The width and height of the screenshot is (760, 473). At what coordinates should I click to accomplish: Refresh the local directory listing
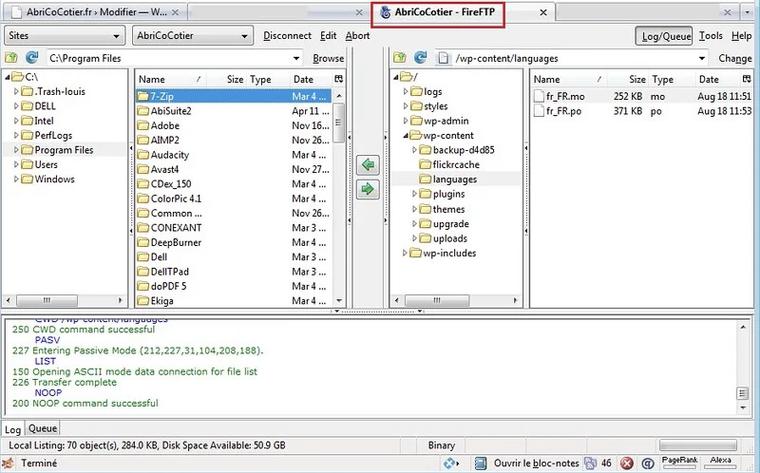pyautogui.click(x=32, y=58)
